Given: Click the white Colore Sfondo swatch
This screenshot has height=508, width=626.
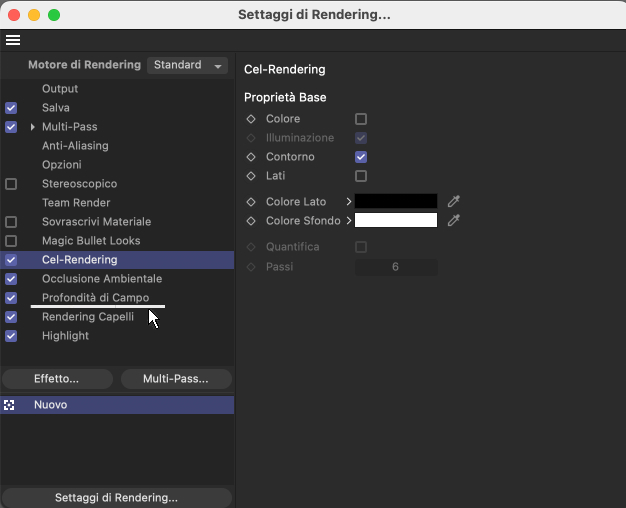Looking at the screenshot, I should pyautogui.click(x=396, y=220).
